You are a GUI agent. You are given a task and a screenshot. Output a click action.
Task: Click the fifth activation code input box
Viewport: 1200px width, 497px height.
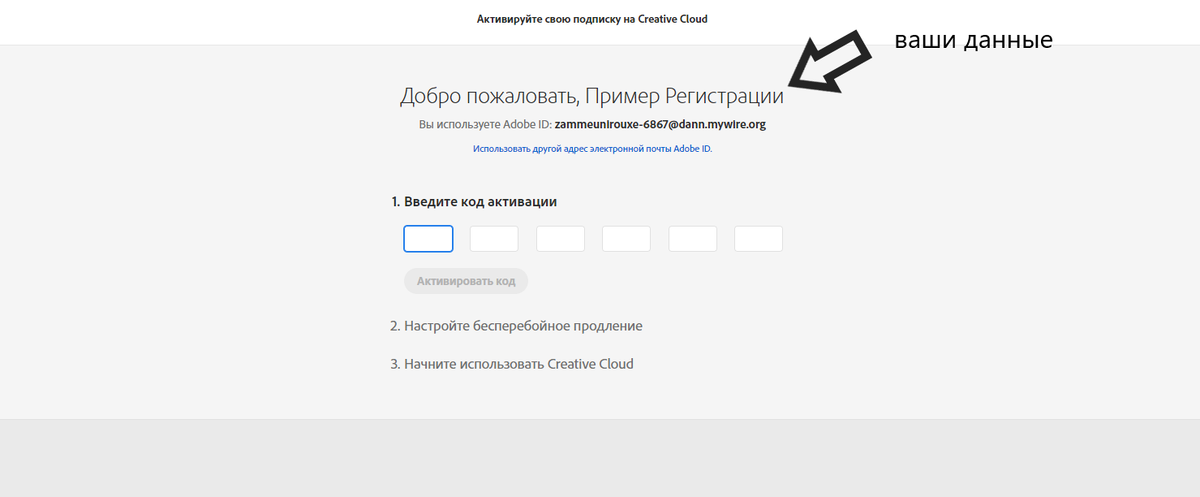coord(692,238)
